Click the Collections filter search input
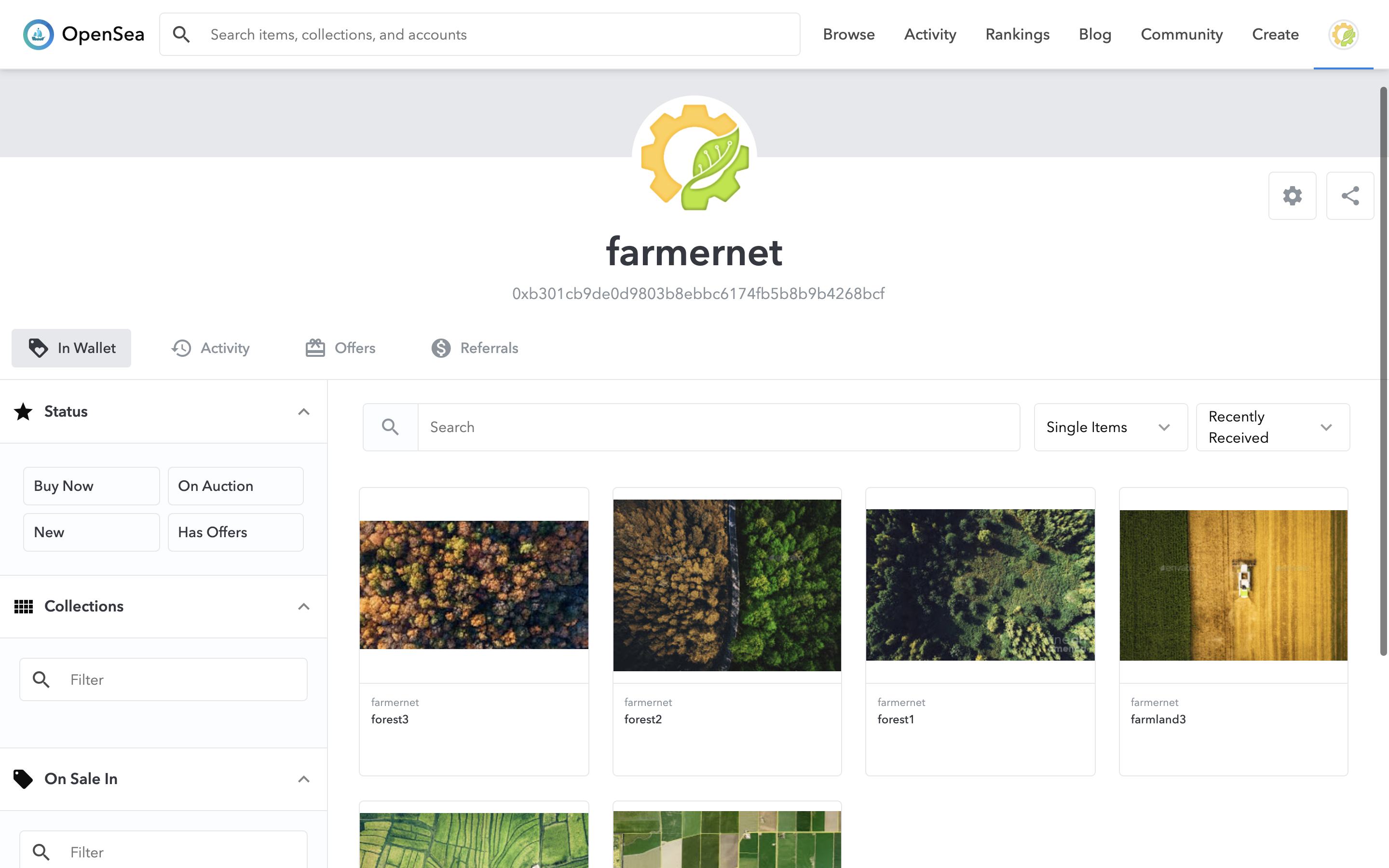 pyautogui.click(x=162, y=679)
